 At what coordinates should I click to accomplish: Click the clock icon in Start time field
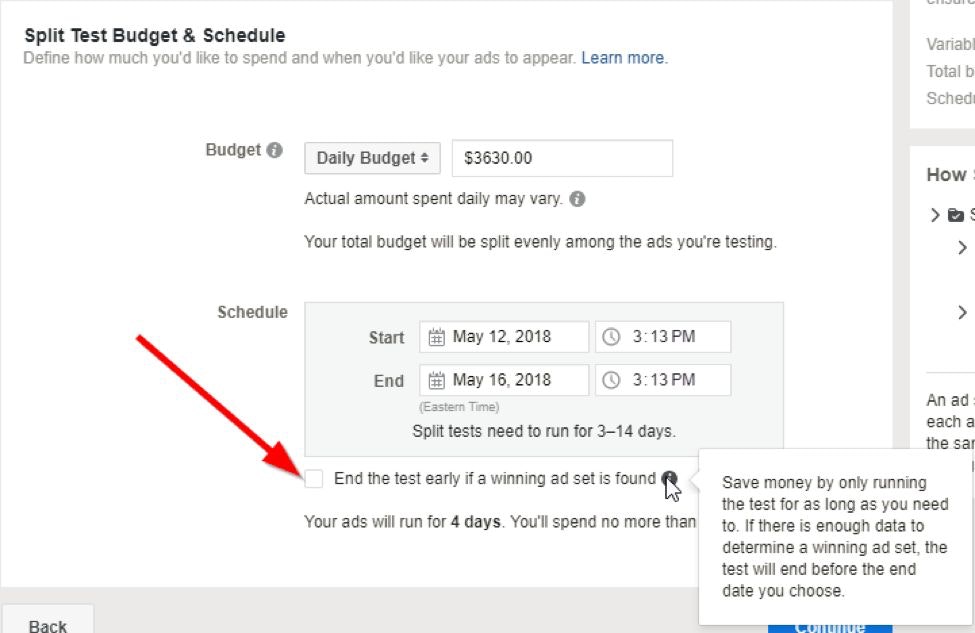pos(612,337)
